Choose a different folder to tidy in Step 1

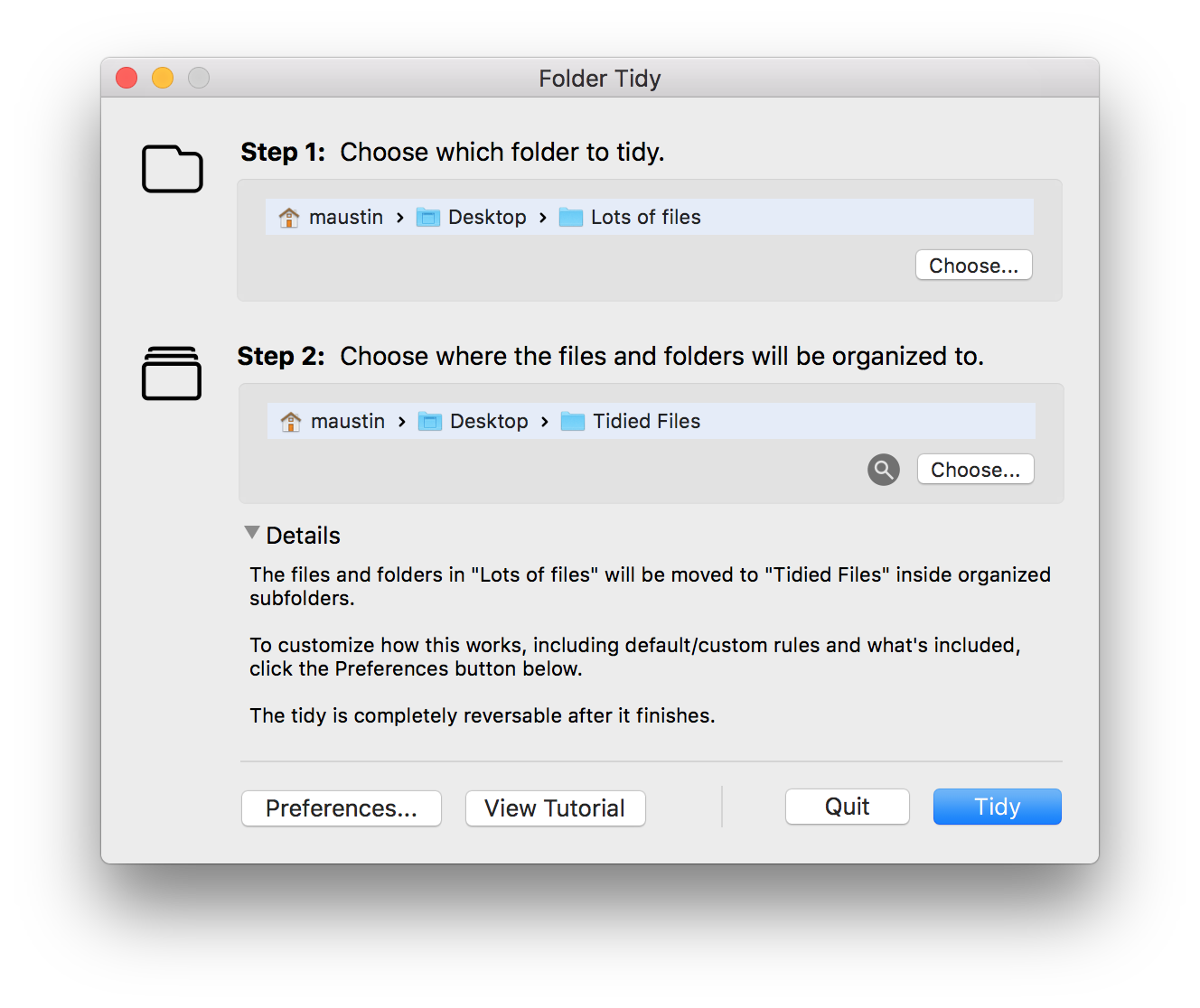(974, 266)
